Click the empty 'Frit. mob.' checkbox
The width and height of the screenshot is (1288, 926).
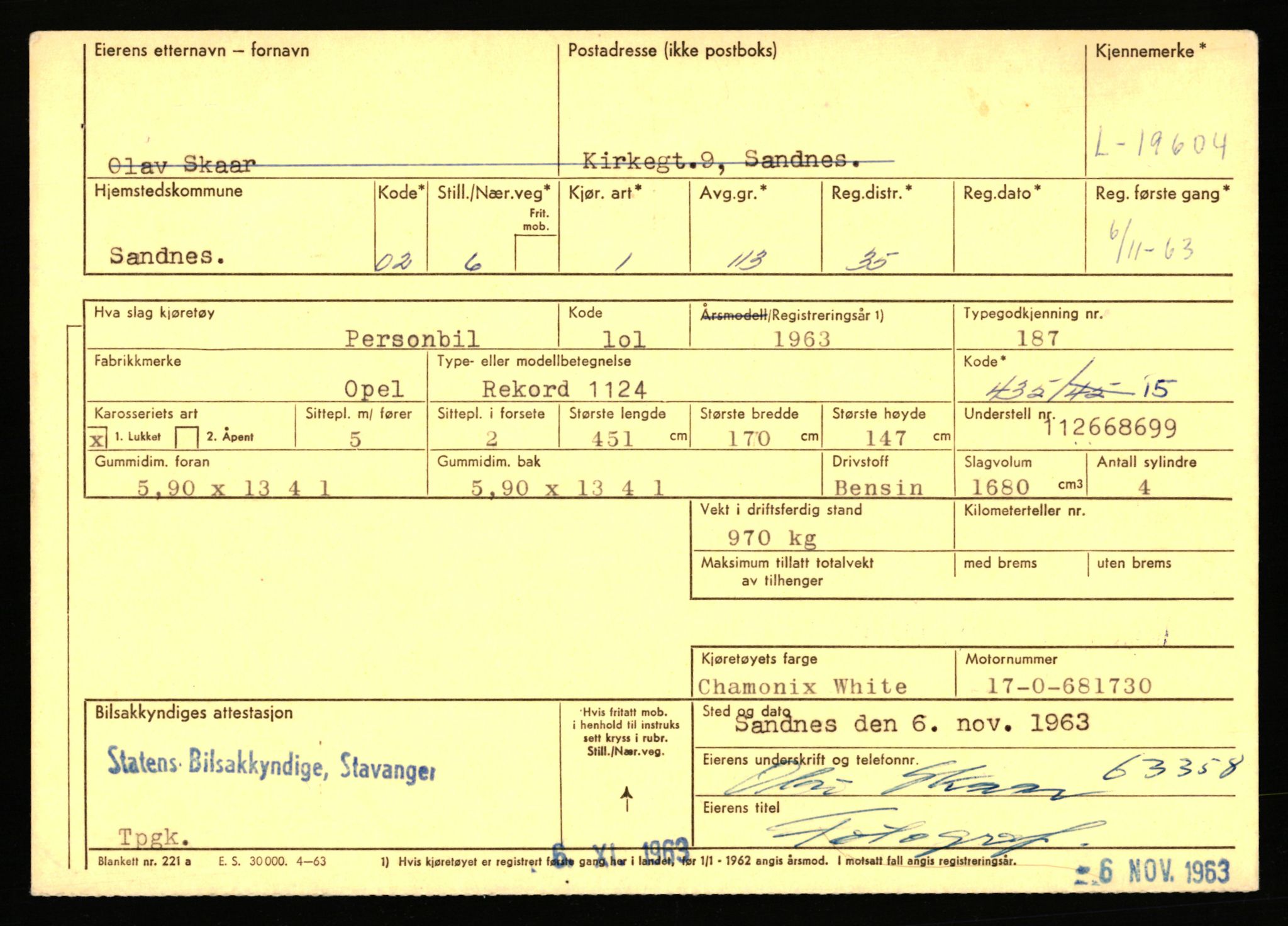[536, 253]
